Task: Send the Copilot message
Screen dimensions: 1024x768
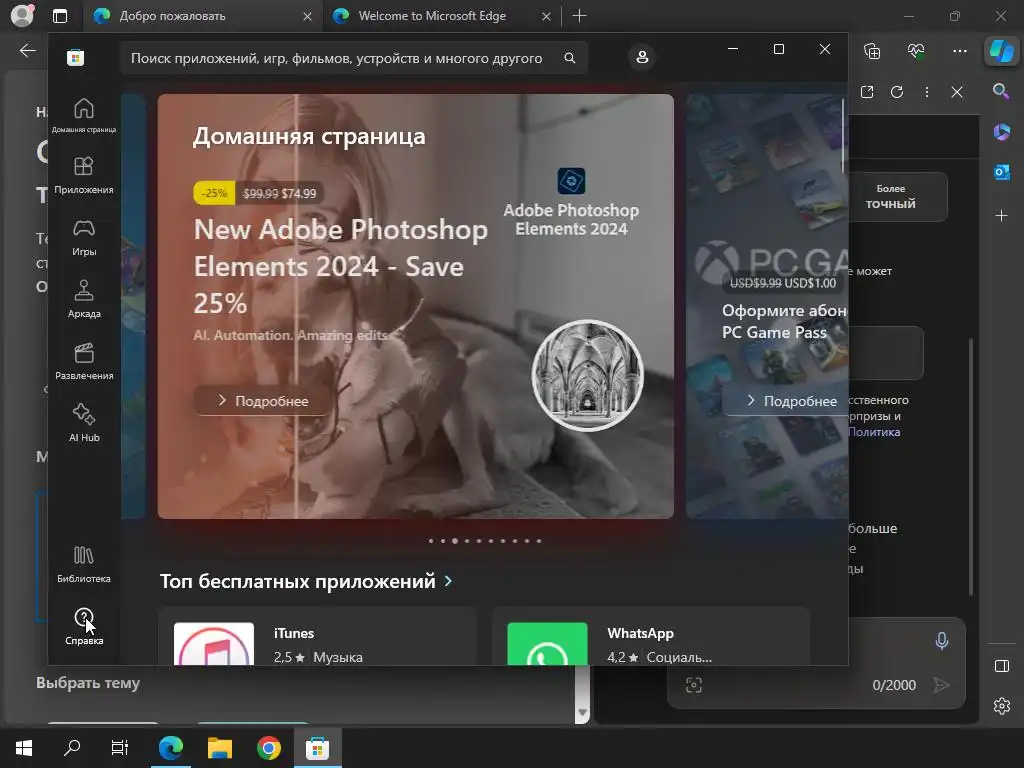Action: [x=941, y=685]
